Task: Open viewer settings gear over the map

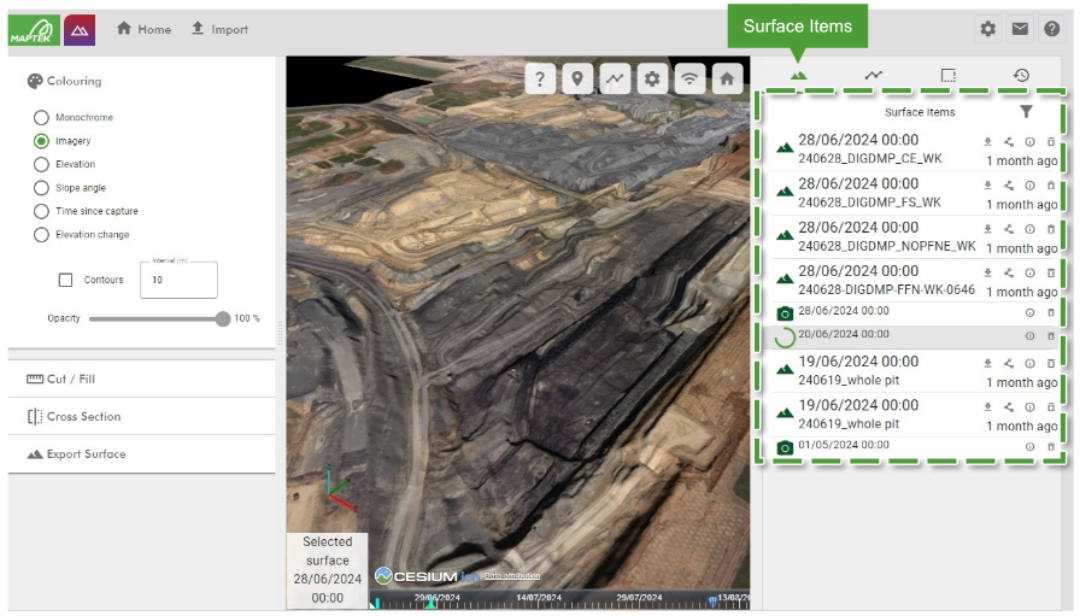Action: (x=652, y=79)
